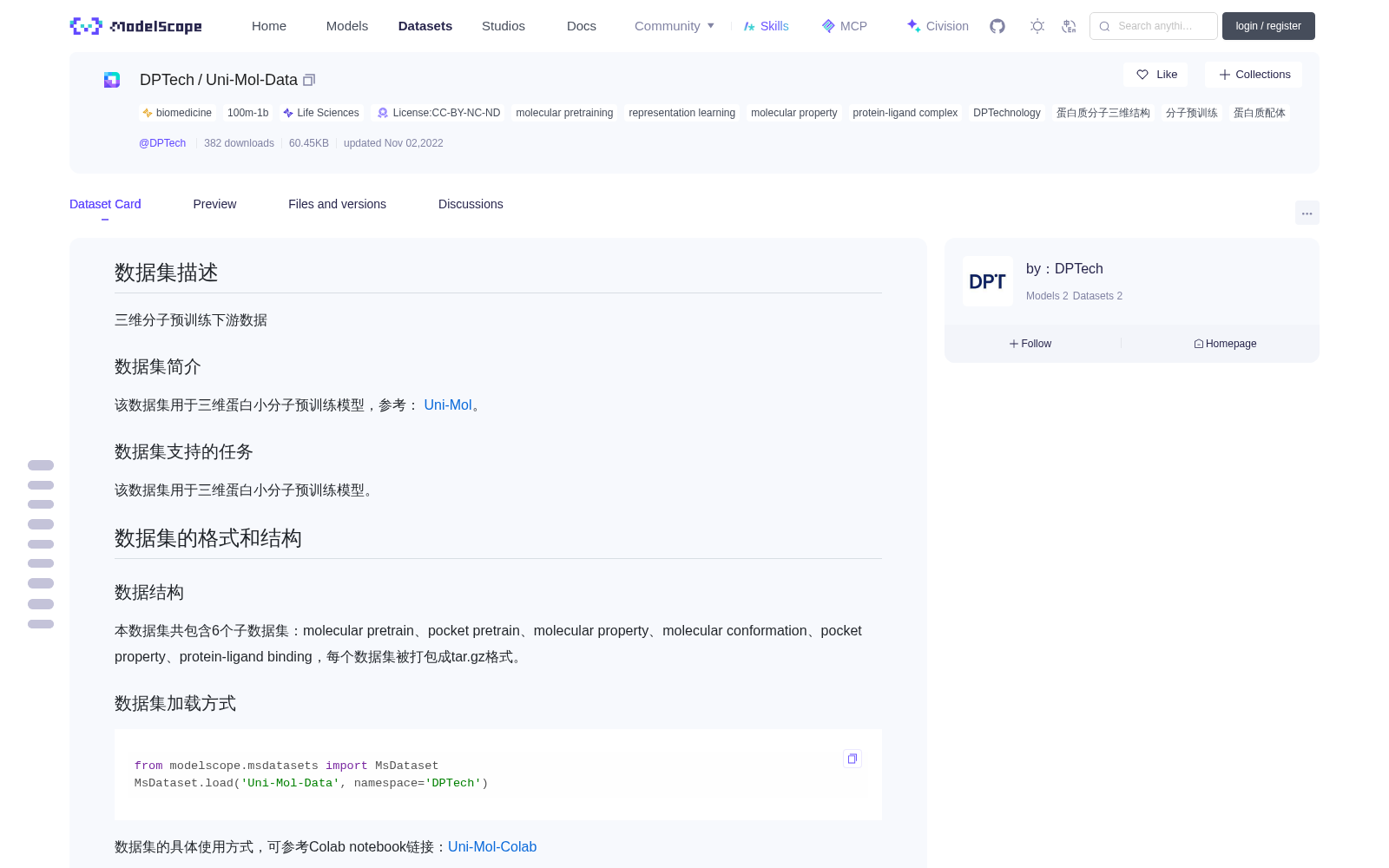Open Docs in navigation bar
This screenshot has height=868, width=1389.
(x=582, y=26)
